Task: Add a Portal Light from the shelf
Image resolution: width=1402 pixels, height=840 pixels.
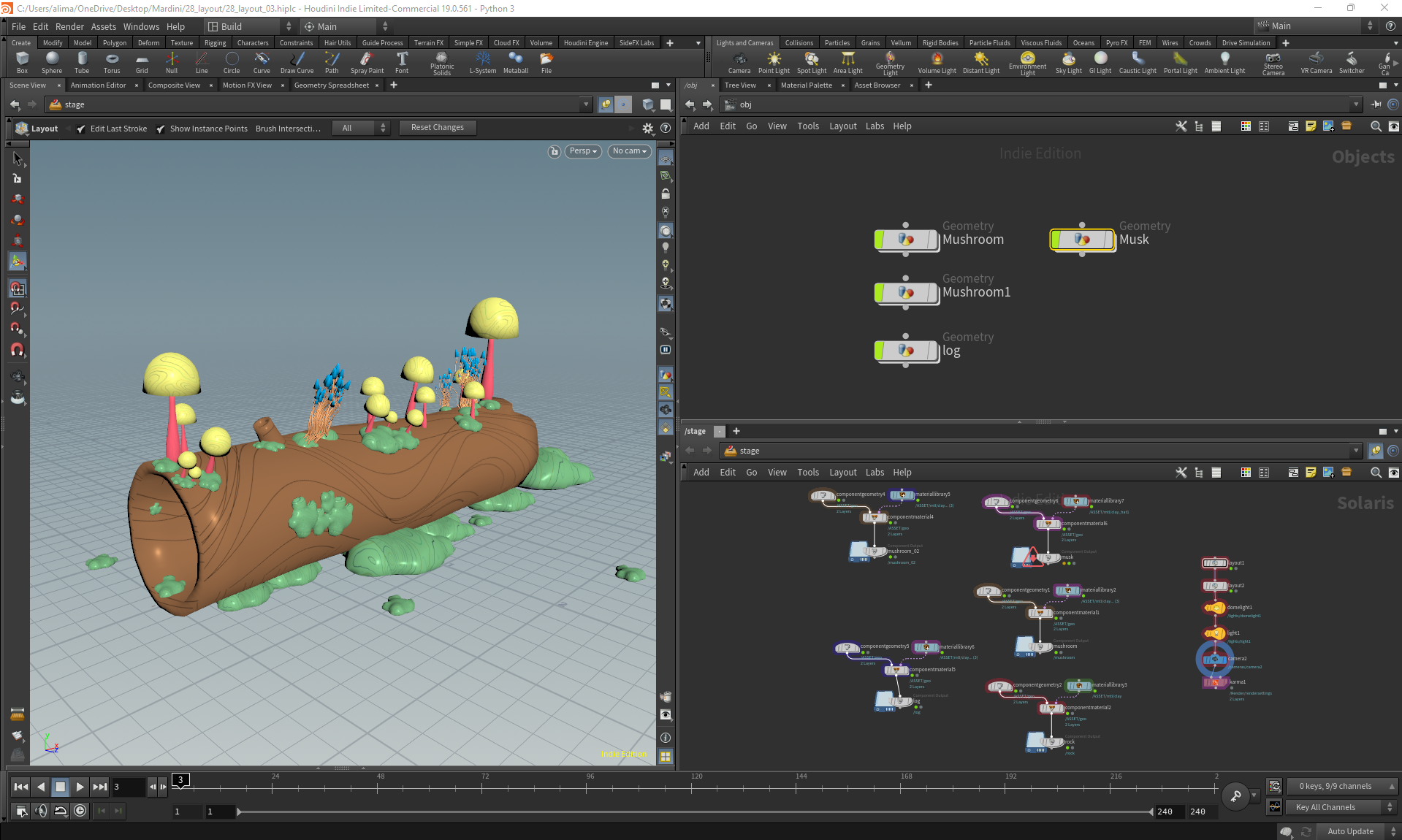Action: pyautogui.click(x=1181, y=63)
